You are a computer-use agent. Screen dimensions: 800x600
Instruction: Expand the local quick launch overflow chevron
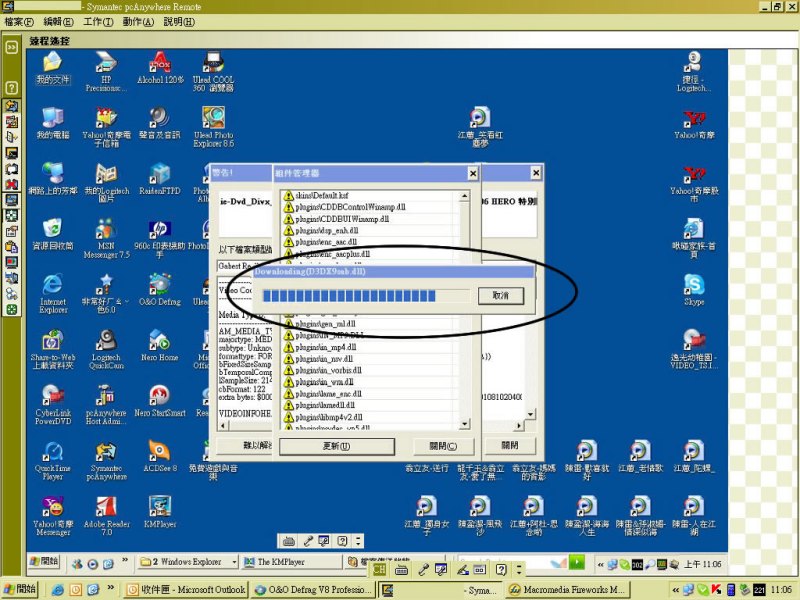pos(111,588)
